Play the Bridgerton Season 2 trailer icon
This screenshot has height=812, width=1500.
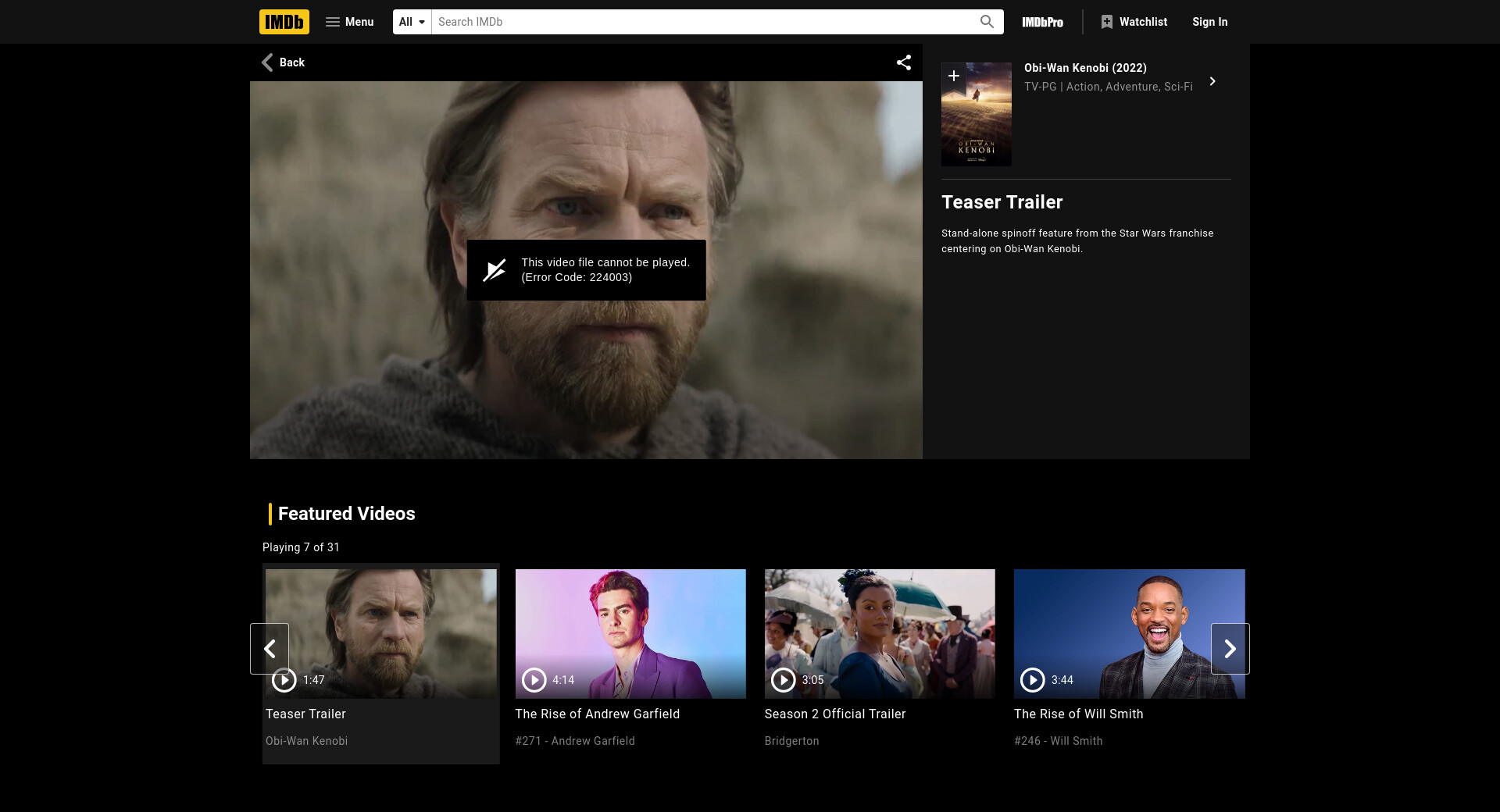(784, 680)
